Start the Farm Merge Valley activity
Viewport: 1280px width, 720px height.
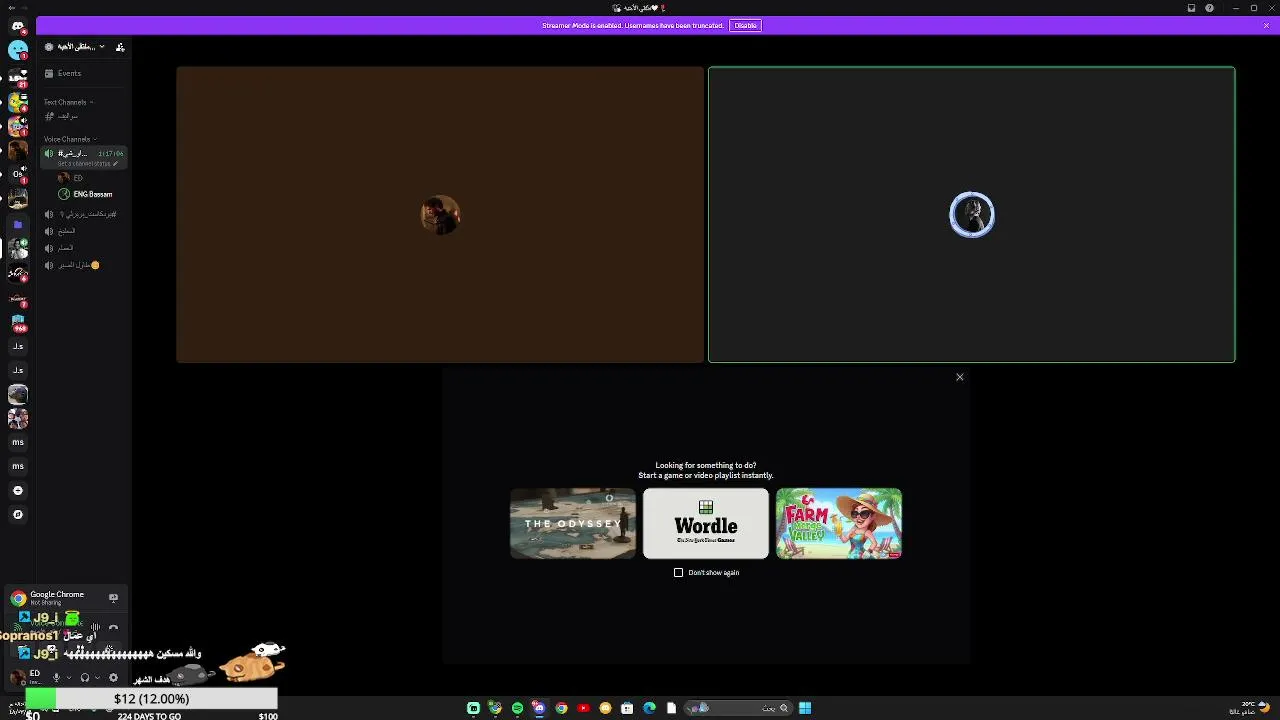pos(839,523)
